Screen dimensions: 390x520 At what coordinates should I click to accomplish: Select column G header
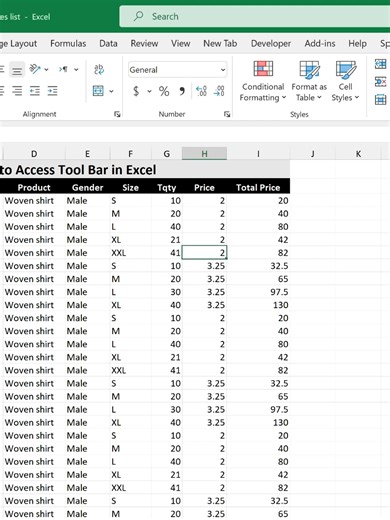coord(167,154)
